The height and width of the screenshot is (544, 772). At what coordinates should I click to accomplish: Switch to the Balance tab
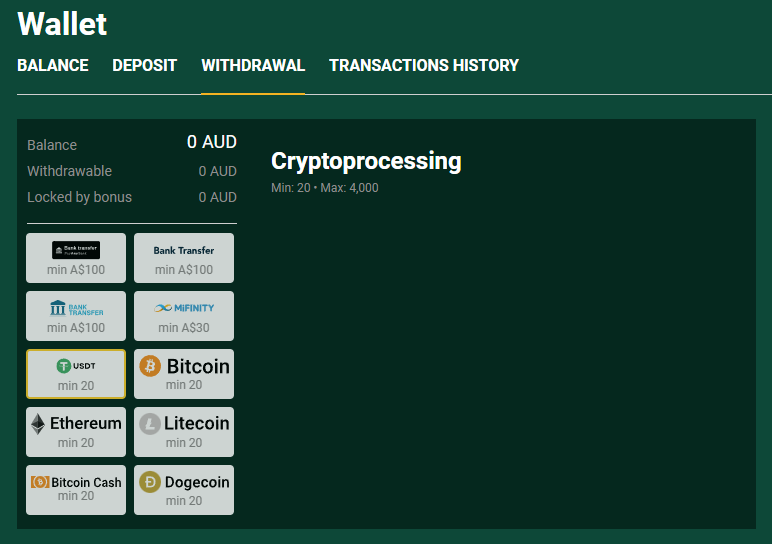53,65
